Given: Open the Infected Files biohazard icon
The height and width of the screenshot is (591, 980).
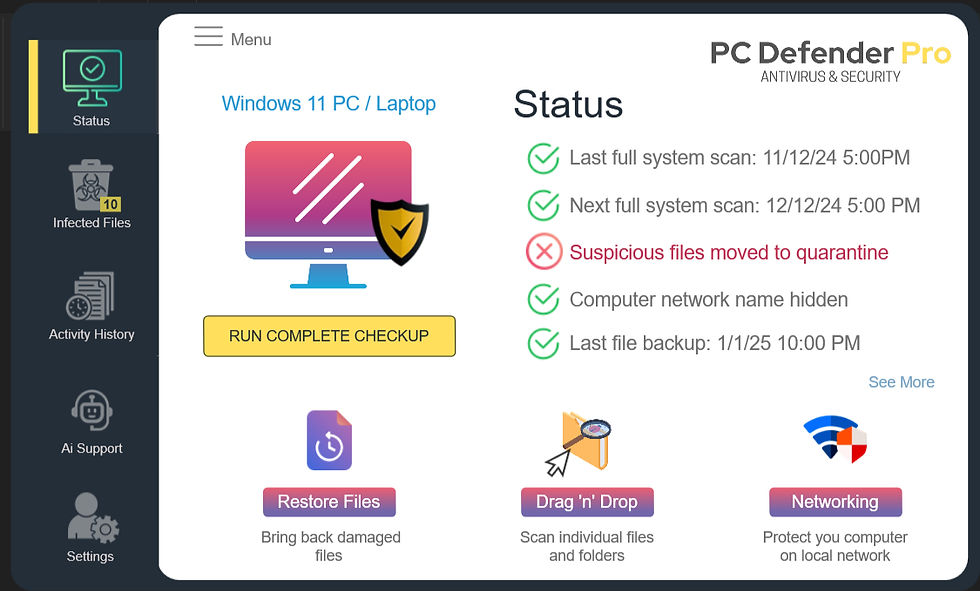Looking at the screenshot, I should click(x=88, y=184).
